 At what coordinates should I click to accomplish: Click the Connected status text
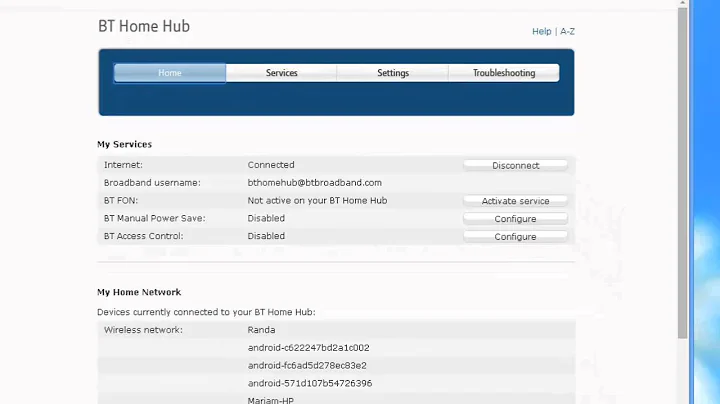click(271, 165)
